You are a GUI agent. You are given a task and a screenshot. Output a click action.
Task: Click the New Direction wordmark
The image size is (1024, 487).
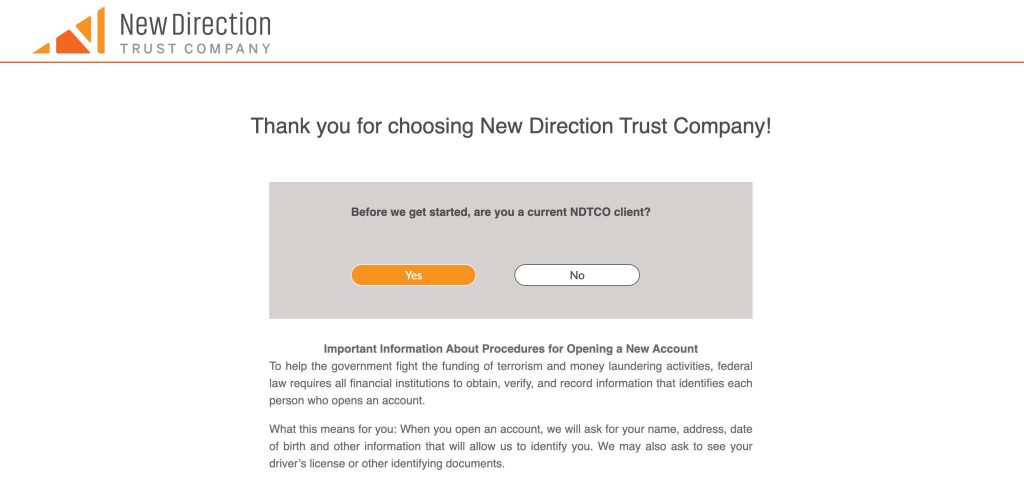tap(194, 23)
